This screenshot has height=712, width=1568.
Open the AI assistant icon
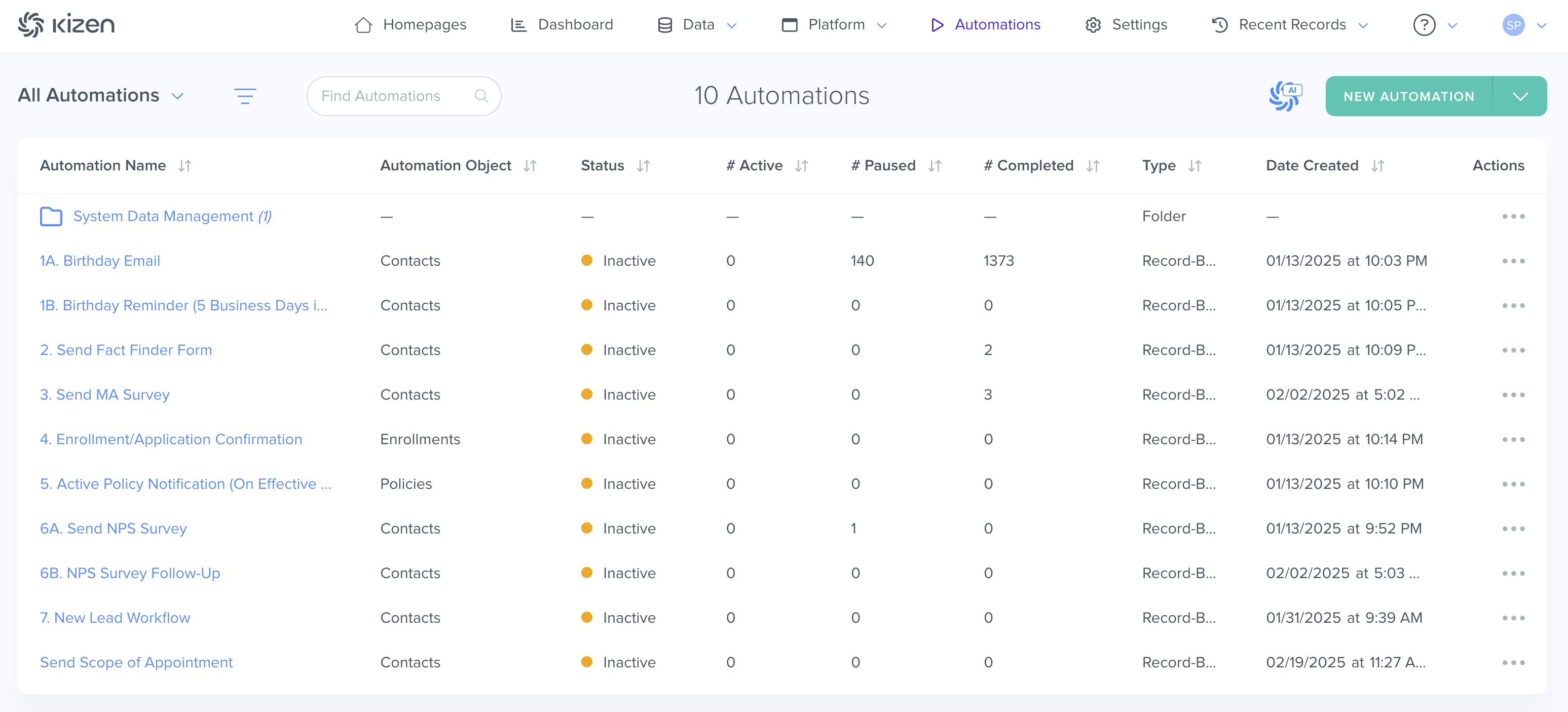tap(1286, 96)
